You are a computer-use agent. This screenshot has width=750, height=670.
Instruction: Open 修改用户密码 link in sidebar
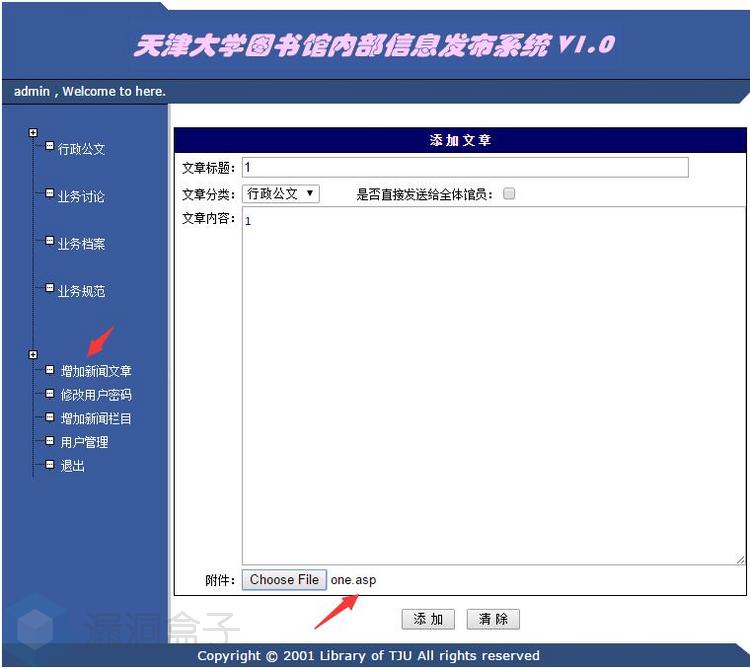pos(96,395)
